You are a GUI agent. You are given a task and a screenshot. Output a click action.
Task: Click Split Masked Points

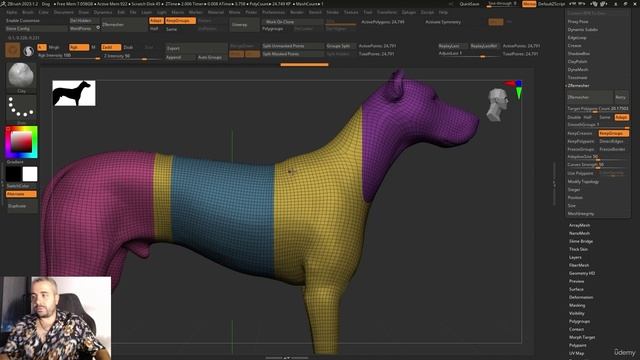(x=293, y=54)
